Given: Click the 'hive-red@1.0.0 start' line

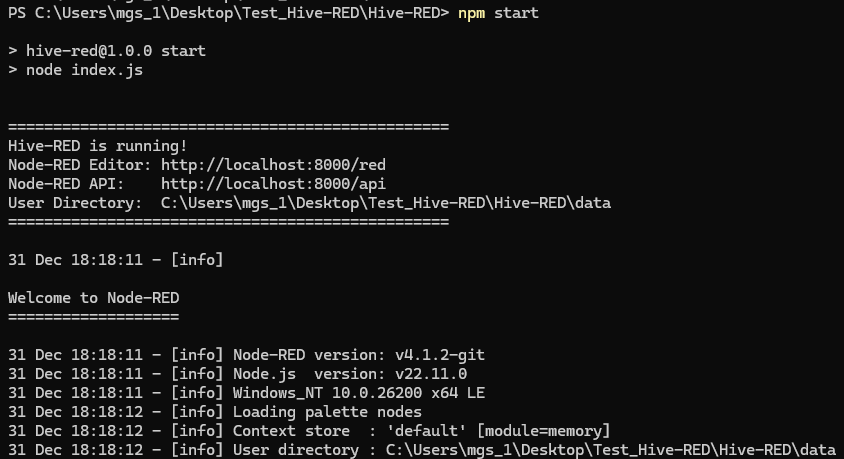Looking at the screenshot, I should click(x=115, y=51).
